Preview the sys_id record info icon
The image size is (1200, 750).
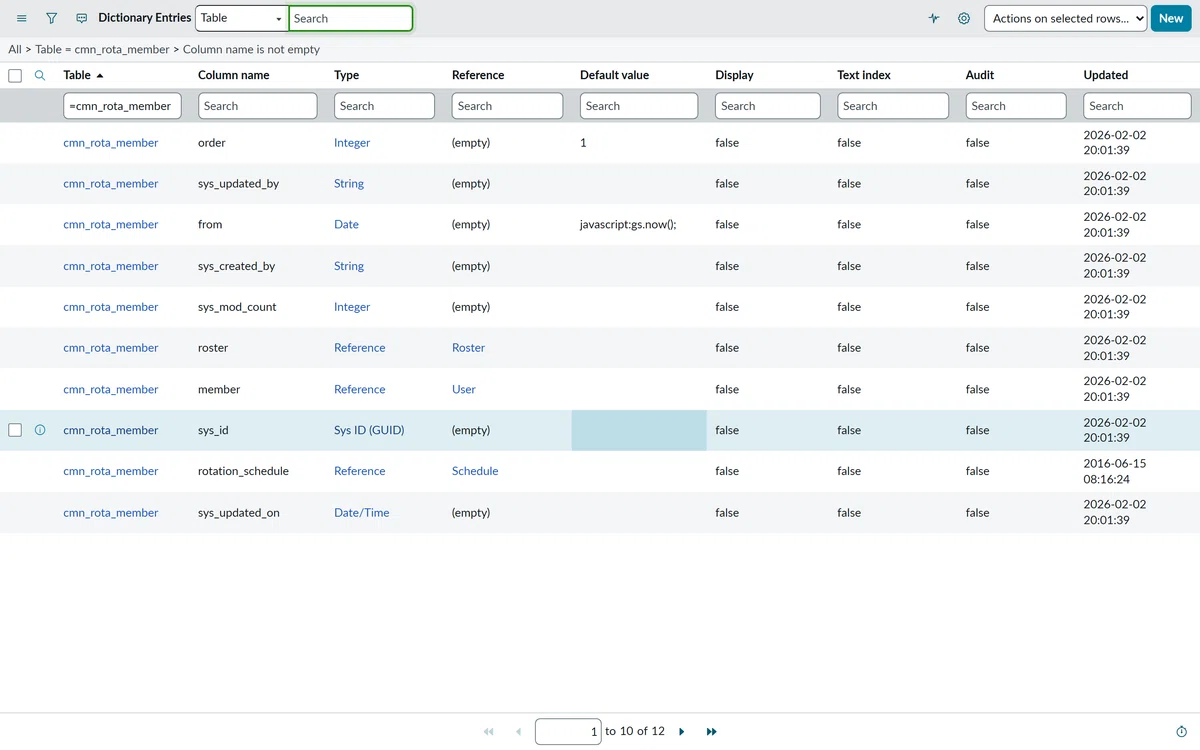(x=40, y=430)
